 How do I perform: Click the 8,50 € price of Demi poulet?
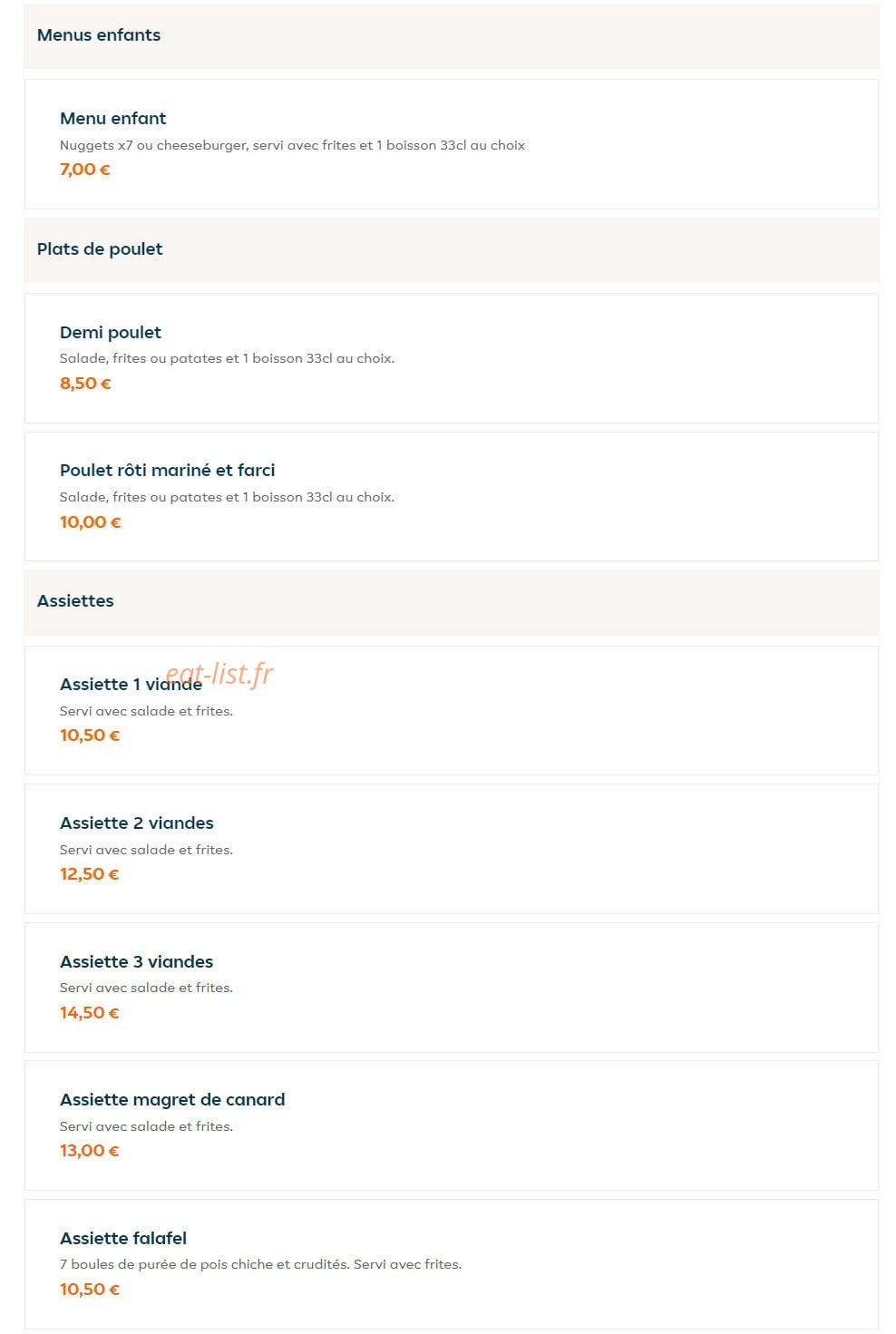click(x=85, y=384)
